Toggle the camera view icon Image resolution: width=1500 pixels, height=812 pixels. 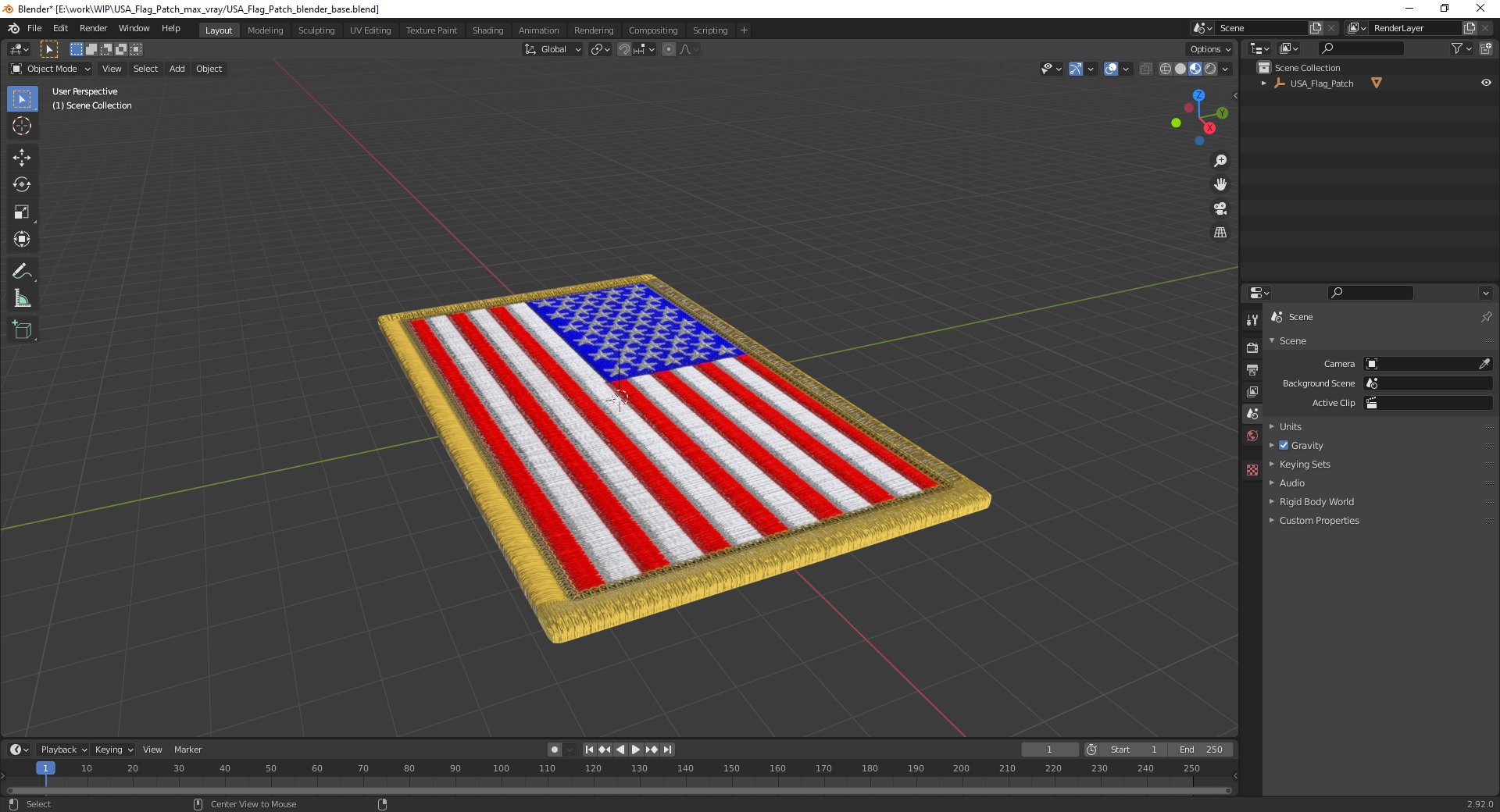(x=1220, y=208)
